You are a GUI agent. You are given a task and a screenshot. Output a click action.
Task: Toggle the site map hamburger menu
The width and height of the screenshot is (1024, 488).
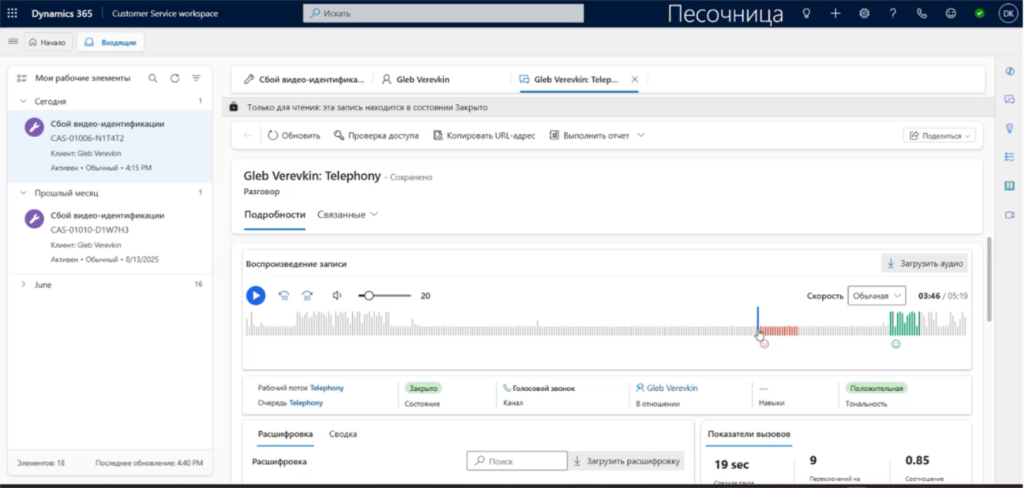pos(13,42)
